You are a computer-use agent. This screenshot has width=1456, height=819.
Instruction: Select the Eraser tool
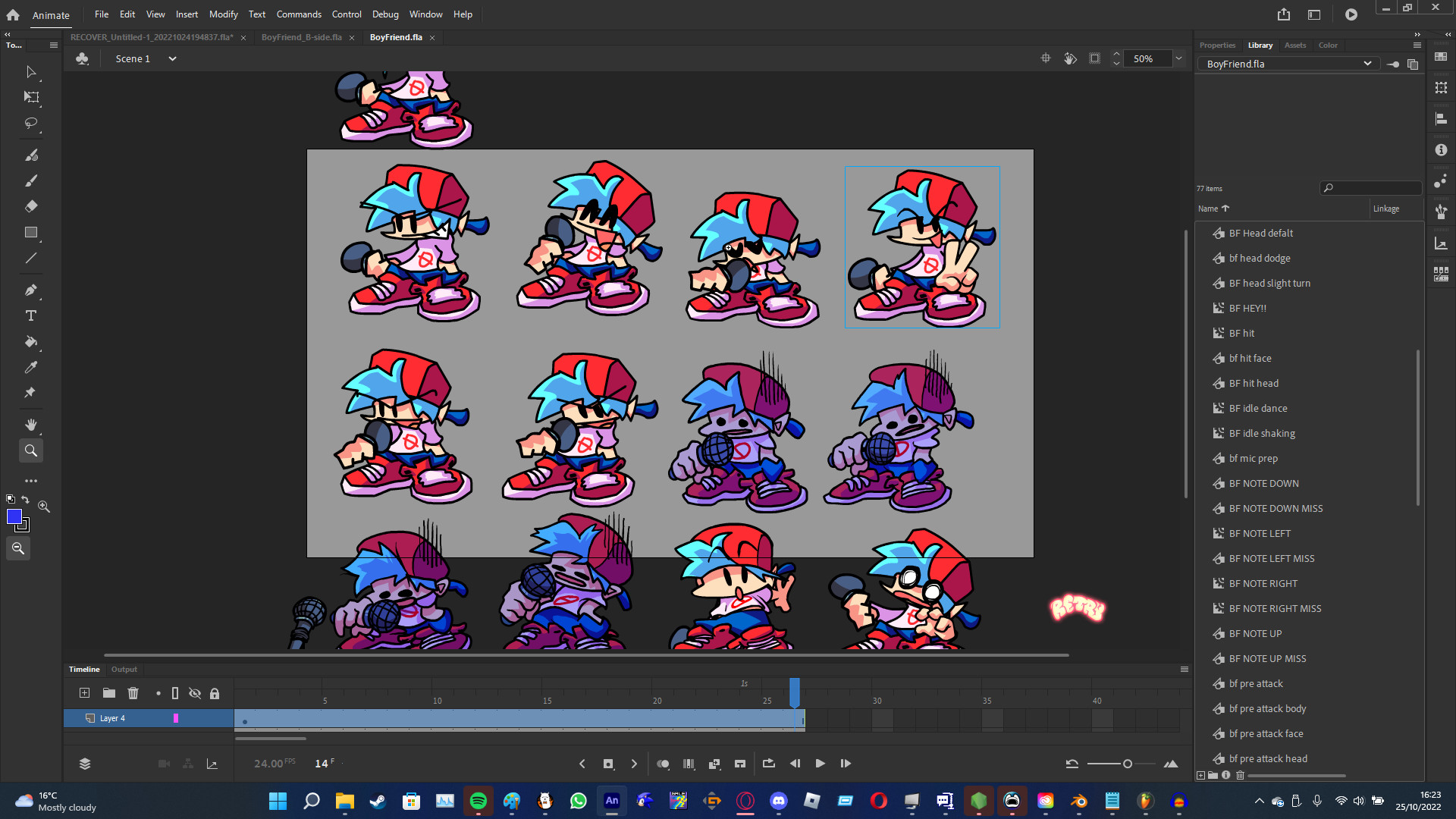pos(31,206)
